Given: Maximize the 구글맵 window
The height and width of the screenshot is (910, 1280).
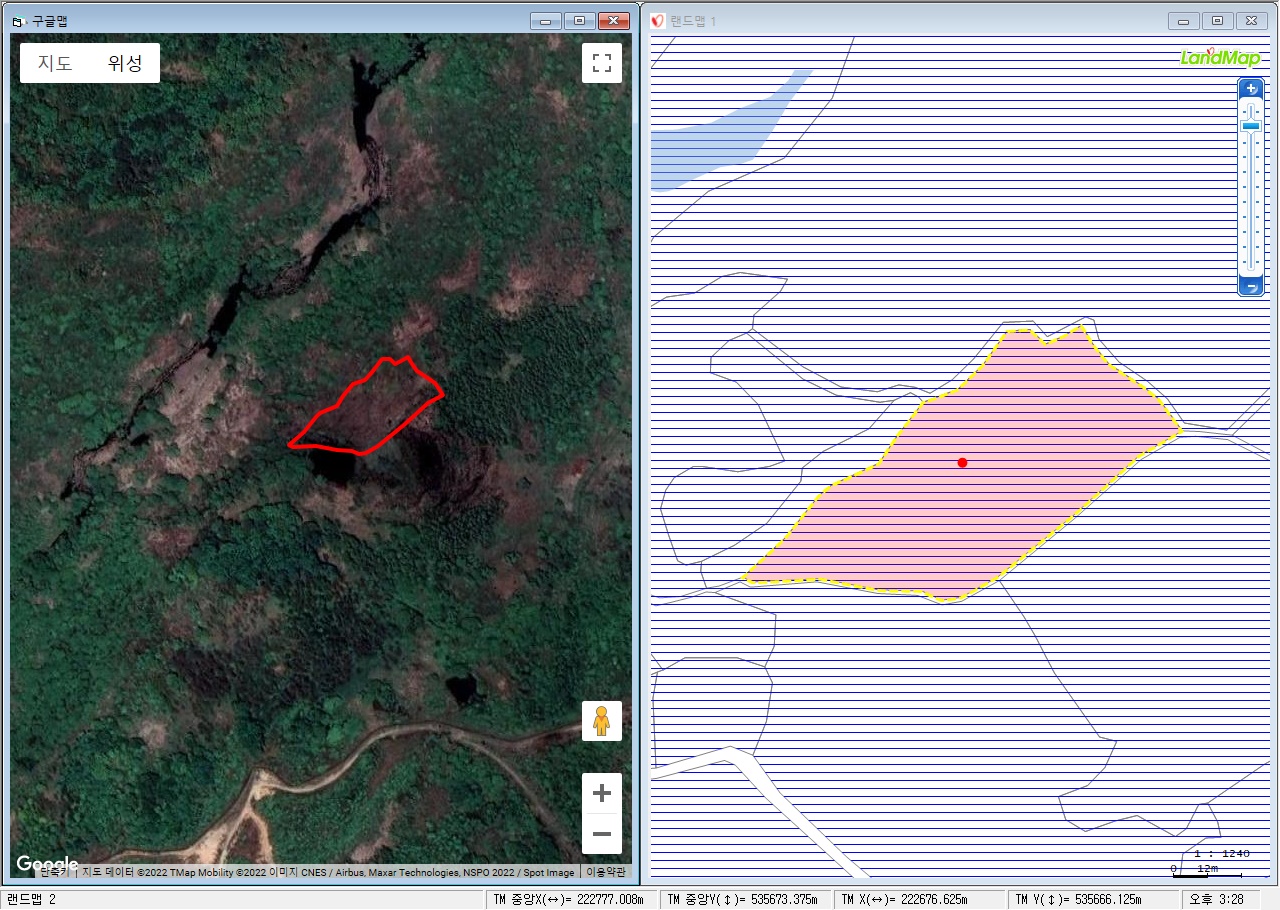Looking at the screenshot, I should [x=579, y=20].
